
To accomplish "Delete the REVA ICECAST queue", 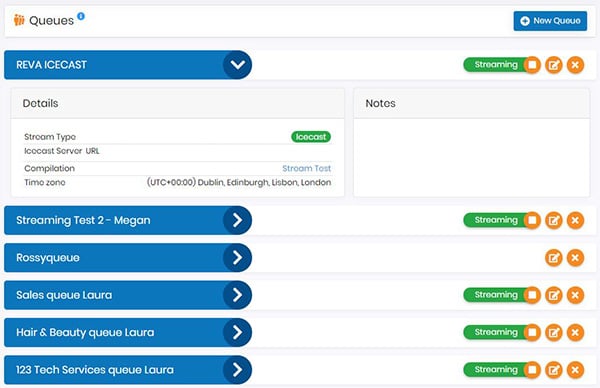I will click(575, 65).
